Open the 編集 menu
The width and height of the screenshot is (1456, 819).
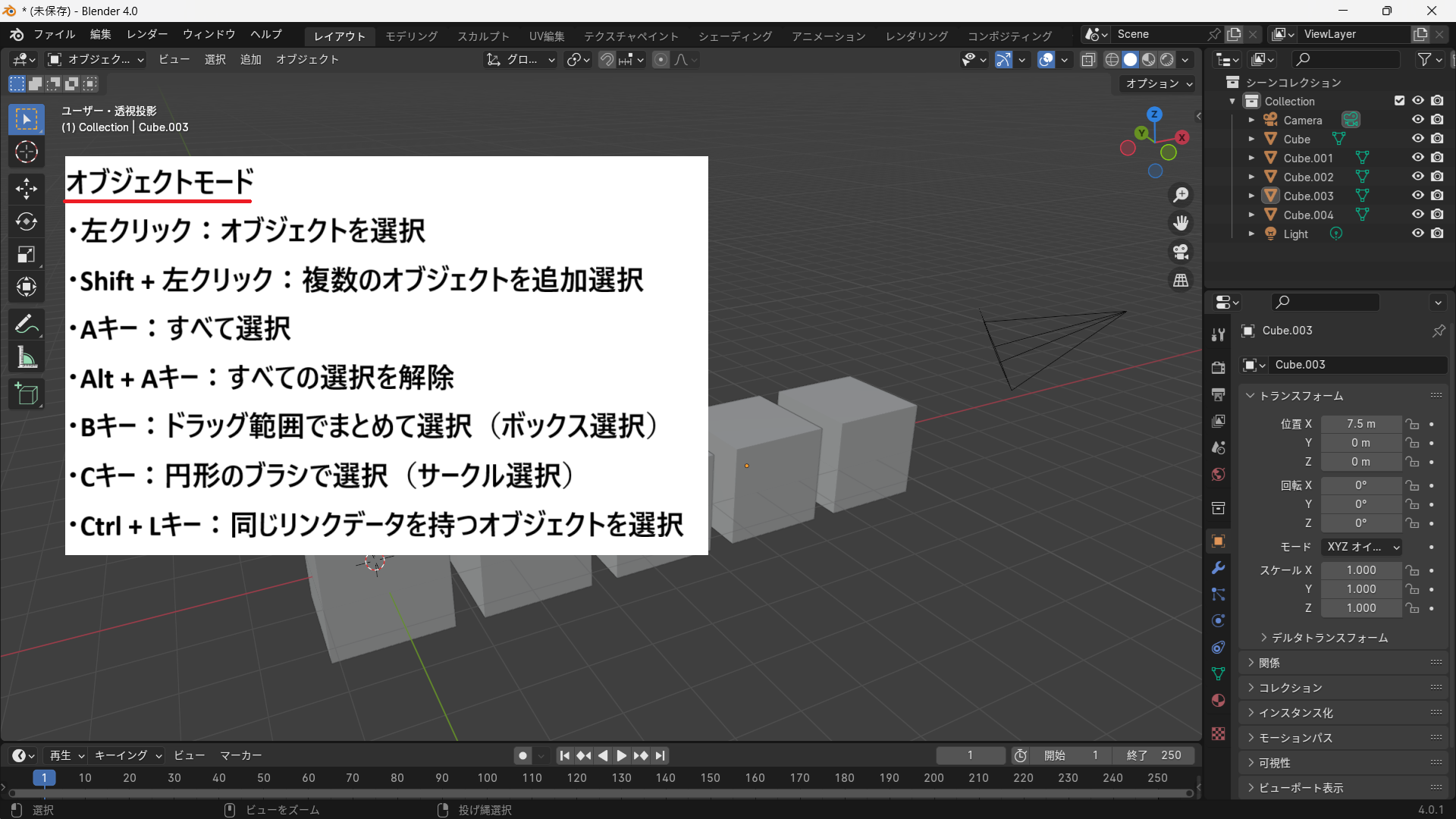point(100,34)
